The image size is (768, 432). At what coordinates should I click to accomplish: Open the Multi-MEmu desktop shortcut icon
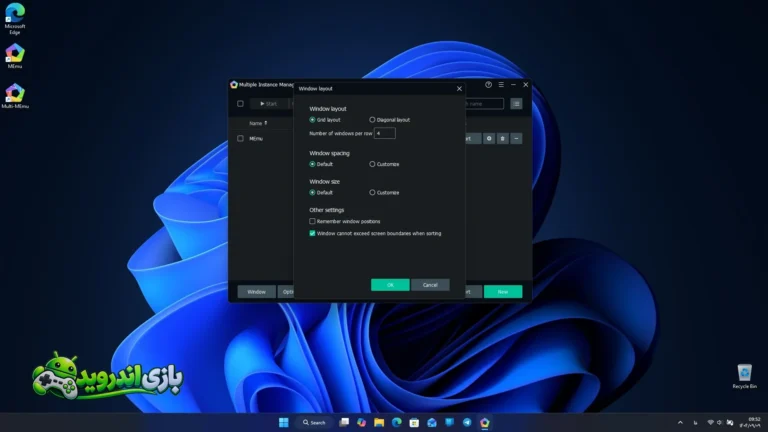click(x=15, y=96)
